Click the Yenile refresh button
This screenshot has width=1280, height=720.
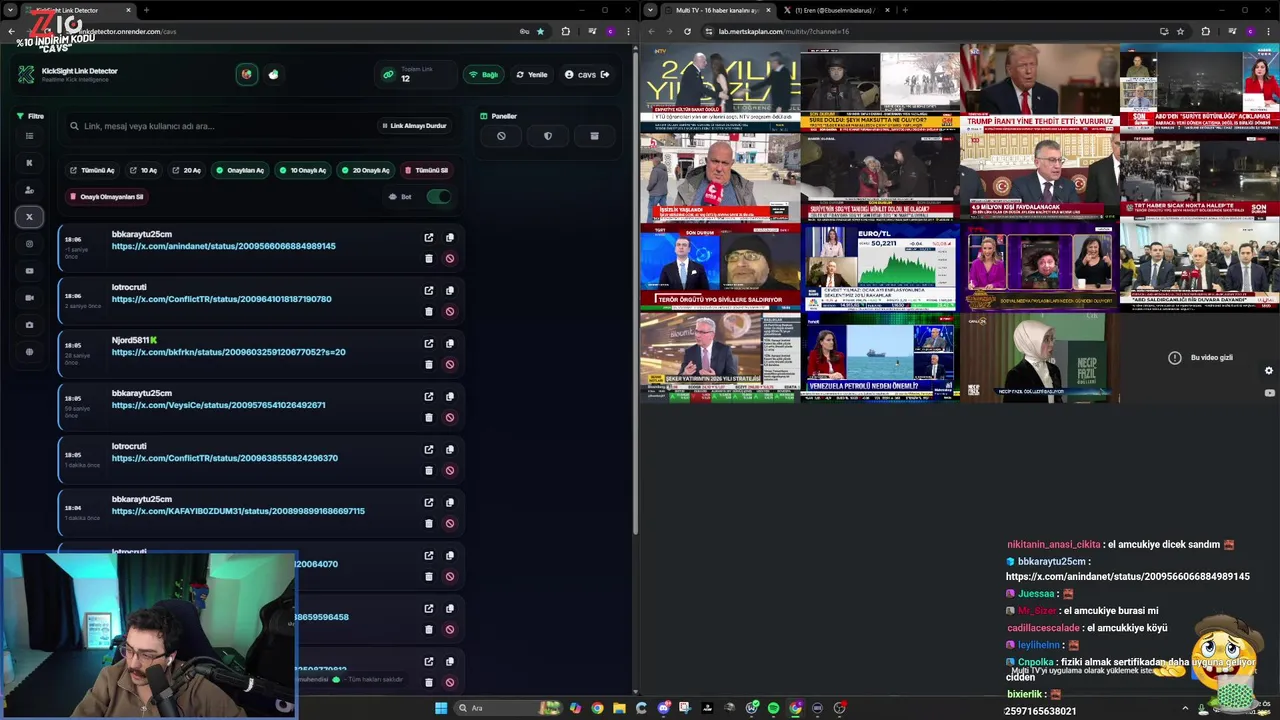click(532, 74)
